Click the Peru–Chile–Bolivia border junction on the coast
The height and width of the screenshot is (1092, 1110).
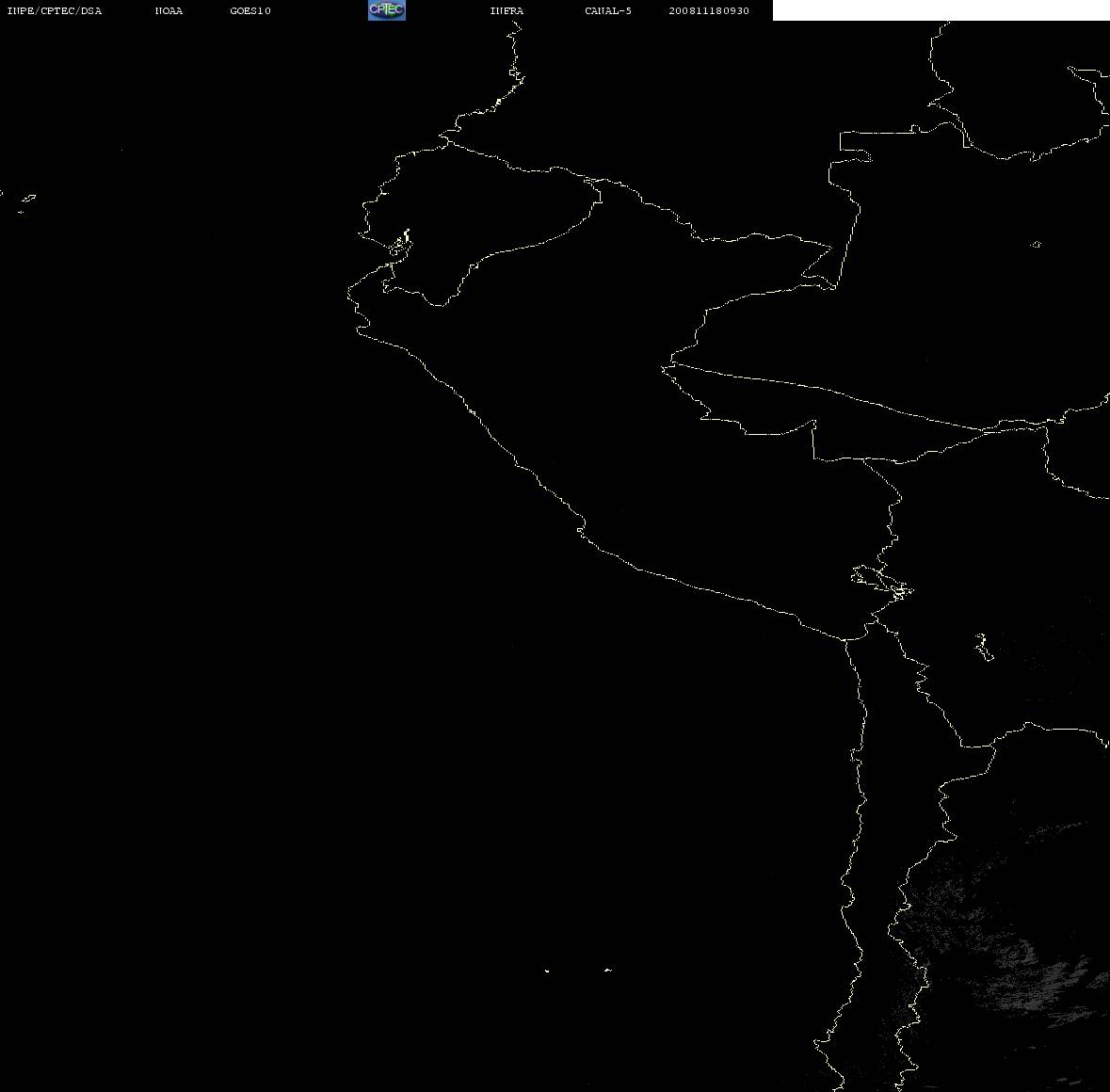[845, 639]
